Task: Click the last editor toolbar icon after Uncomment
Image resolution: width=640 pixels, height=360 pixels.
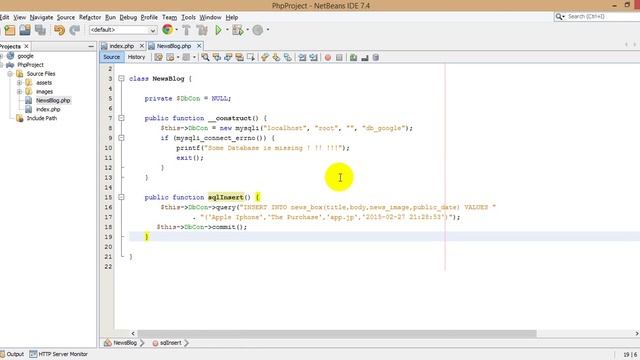Action: point(376,58)
